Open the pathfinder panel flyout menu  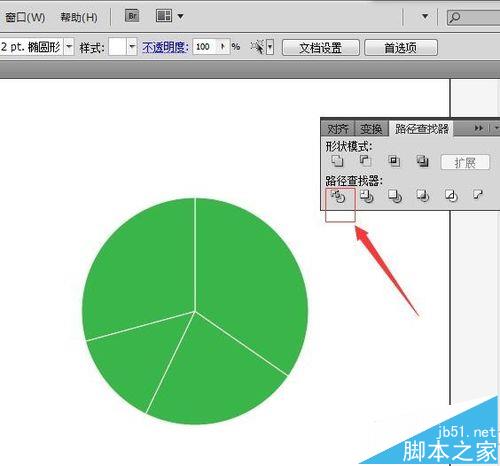[x=496, y=128]
